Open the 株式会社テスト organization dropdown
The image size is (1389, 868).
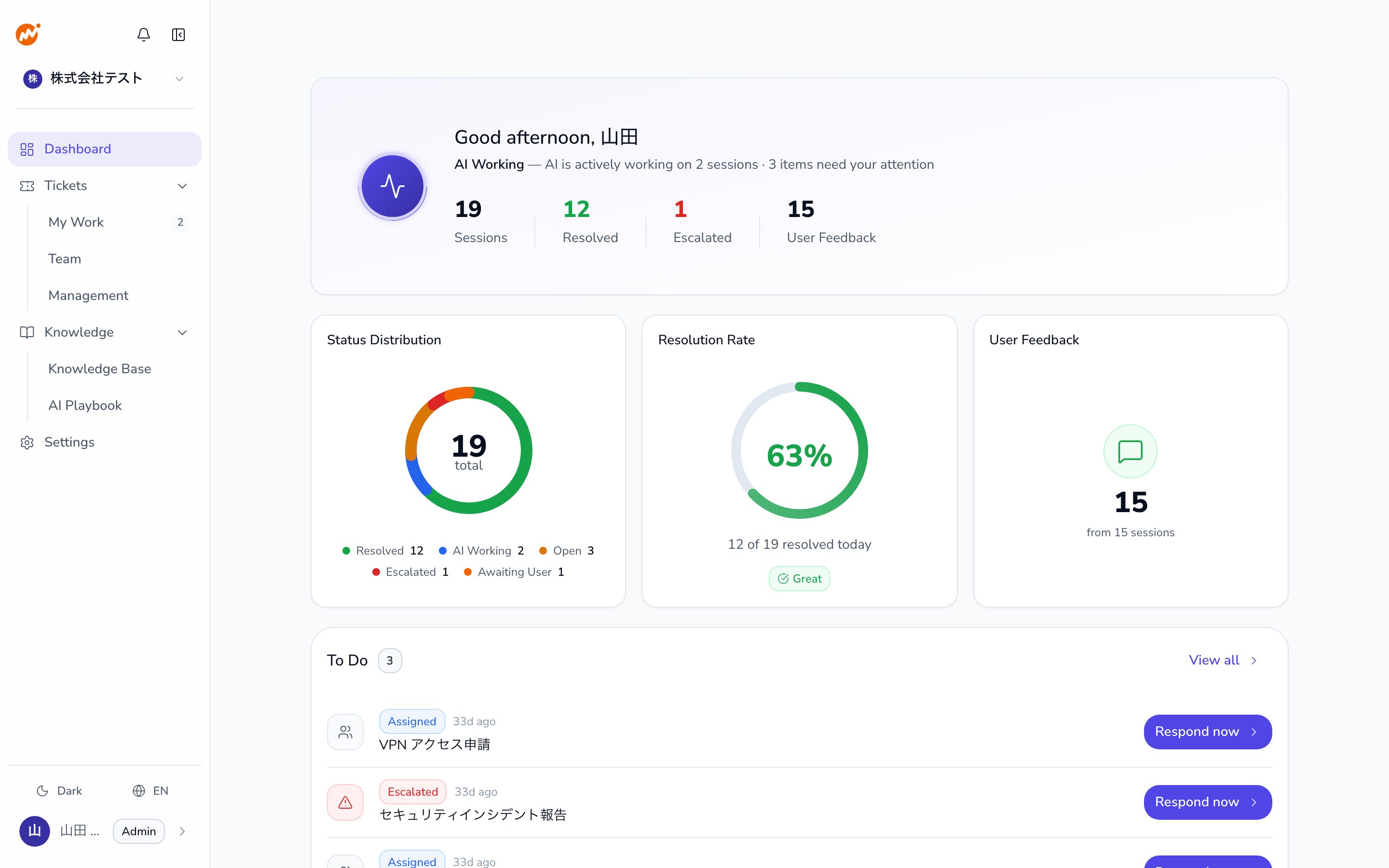pyautogui.click(x=105, y=79)
